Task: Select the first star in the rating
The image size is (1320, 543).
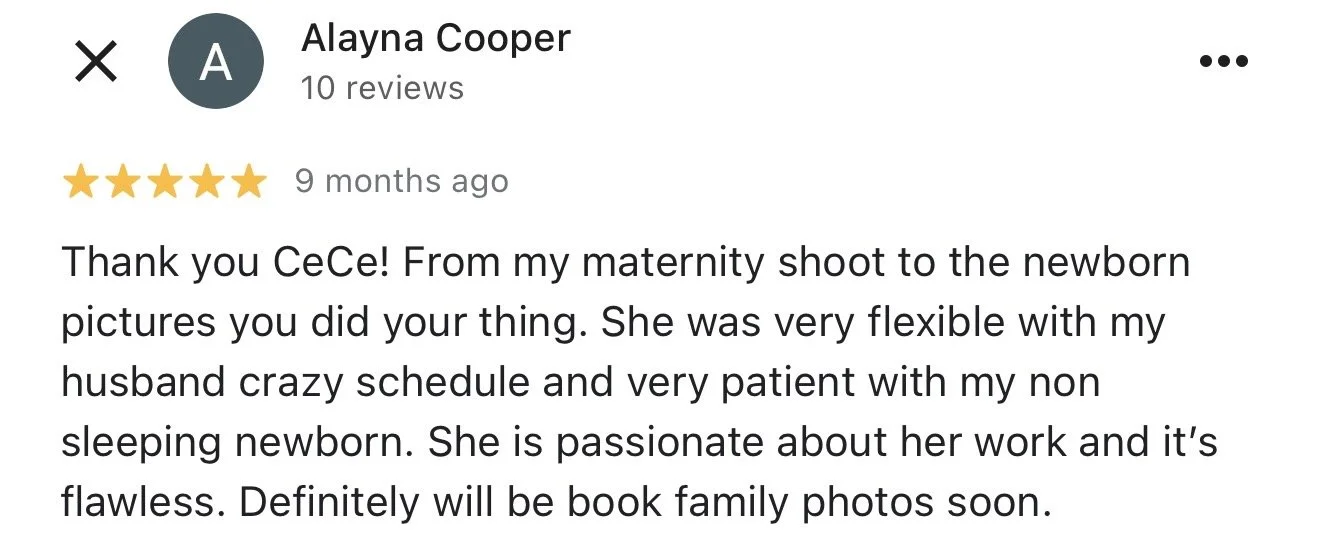Action: (82, 182)
